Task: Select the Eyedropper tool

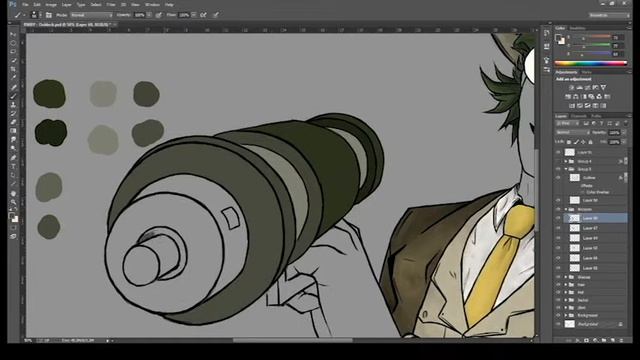Action: [13, 78]
